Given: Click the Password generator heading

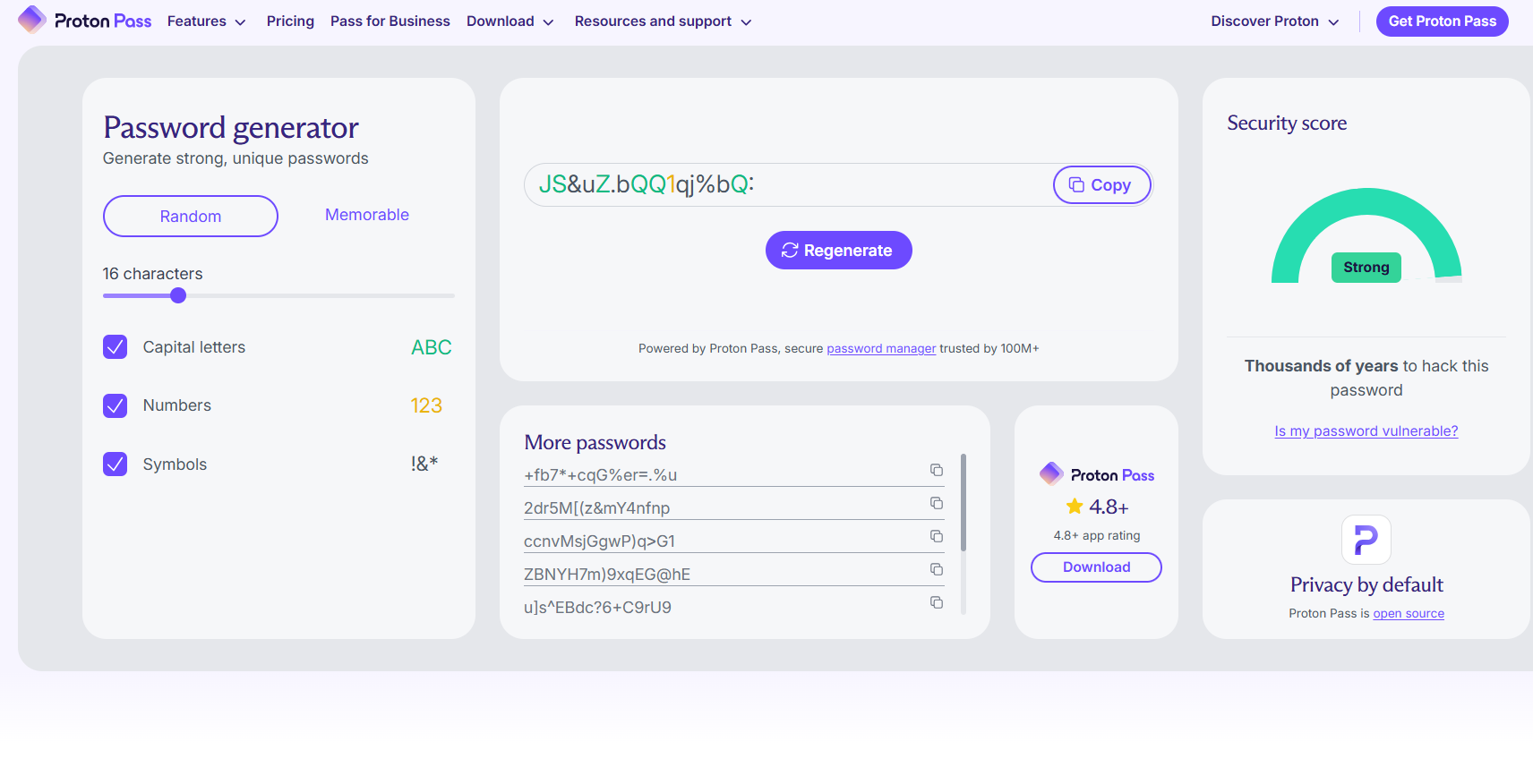Looking at the screenshot, I should (x=231, y=128).
